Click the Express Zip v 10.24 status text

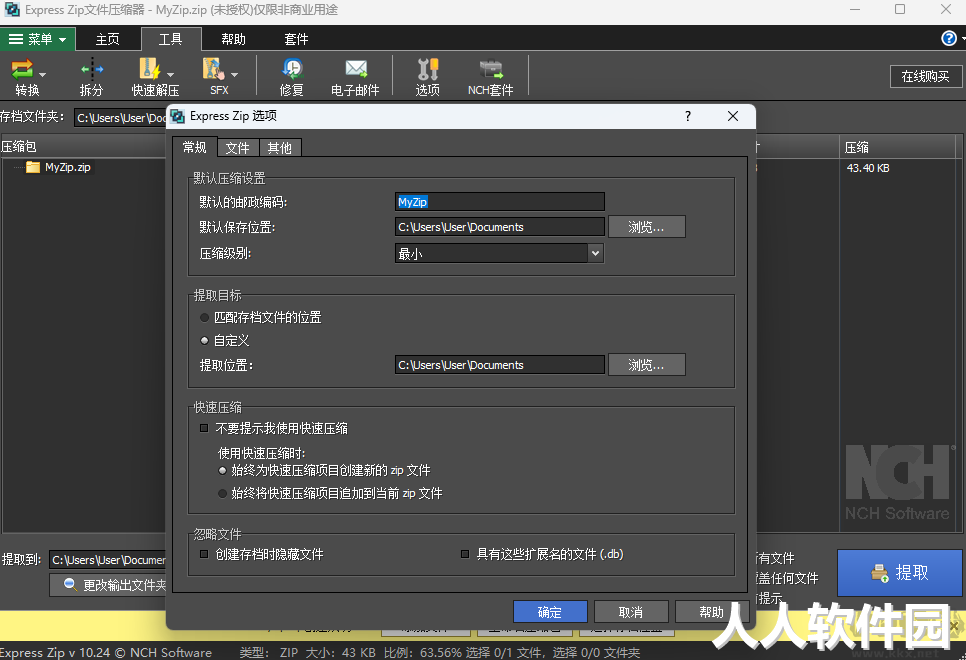click(105, 652)
